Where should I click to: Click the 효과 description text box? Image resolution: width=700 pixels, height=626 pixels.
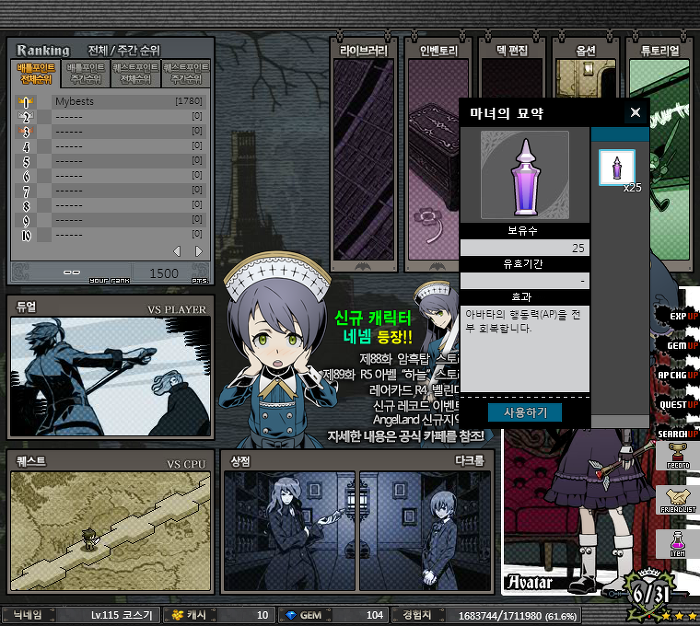pos(525,349)
